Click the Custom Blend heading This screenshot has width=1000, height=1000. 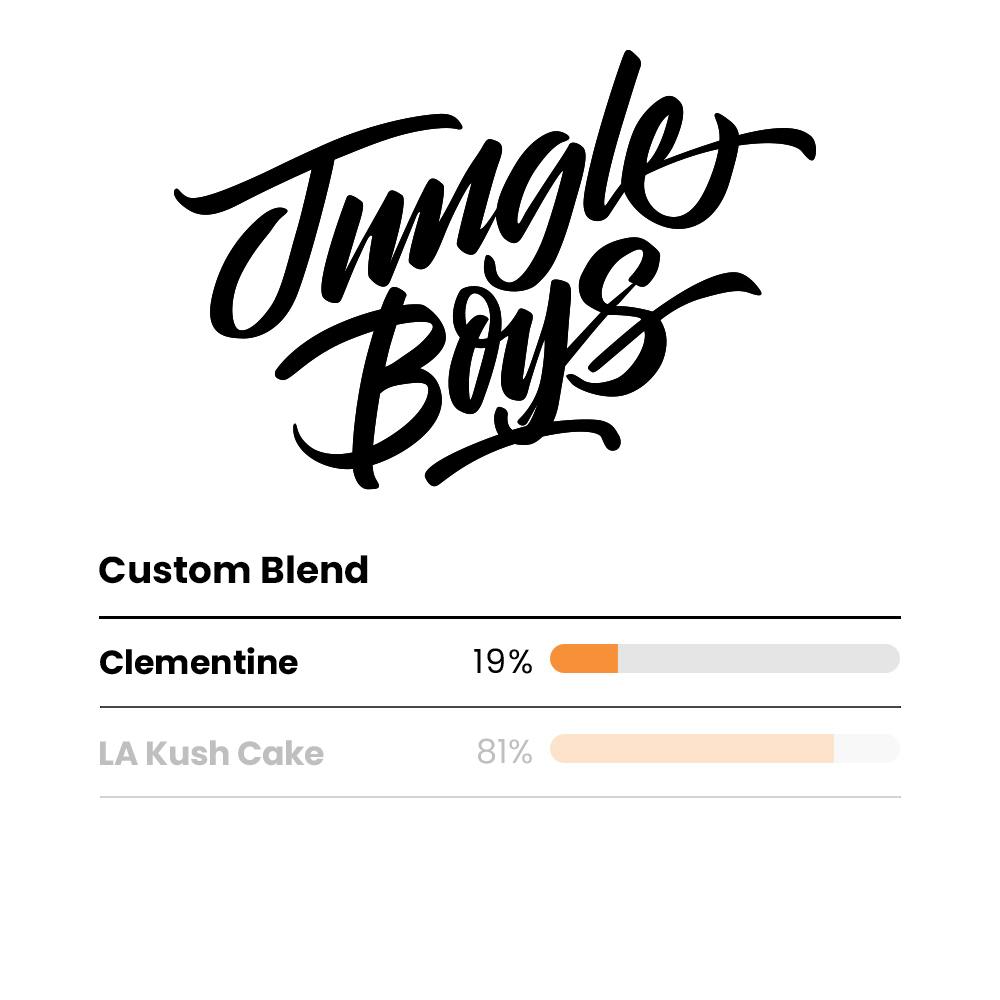pyautogui.click(x=233, y=570)
